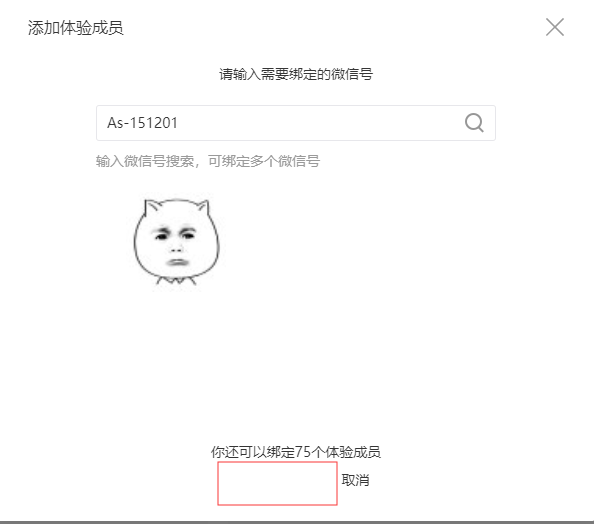
Task: Select the cat-face avatar search result
Action: pyautogui.click(x=176, y=242)
